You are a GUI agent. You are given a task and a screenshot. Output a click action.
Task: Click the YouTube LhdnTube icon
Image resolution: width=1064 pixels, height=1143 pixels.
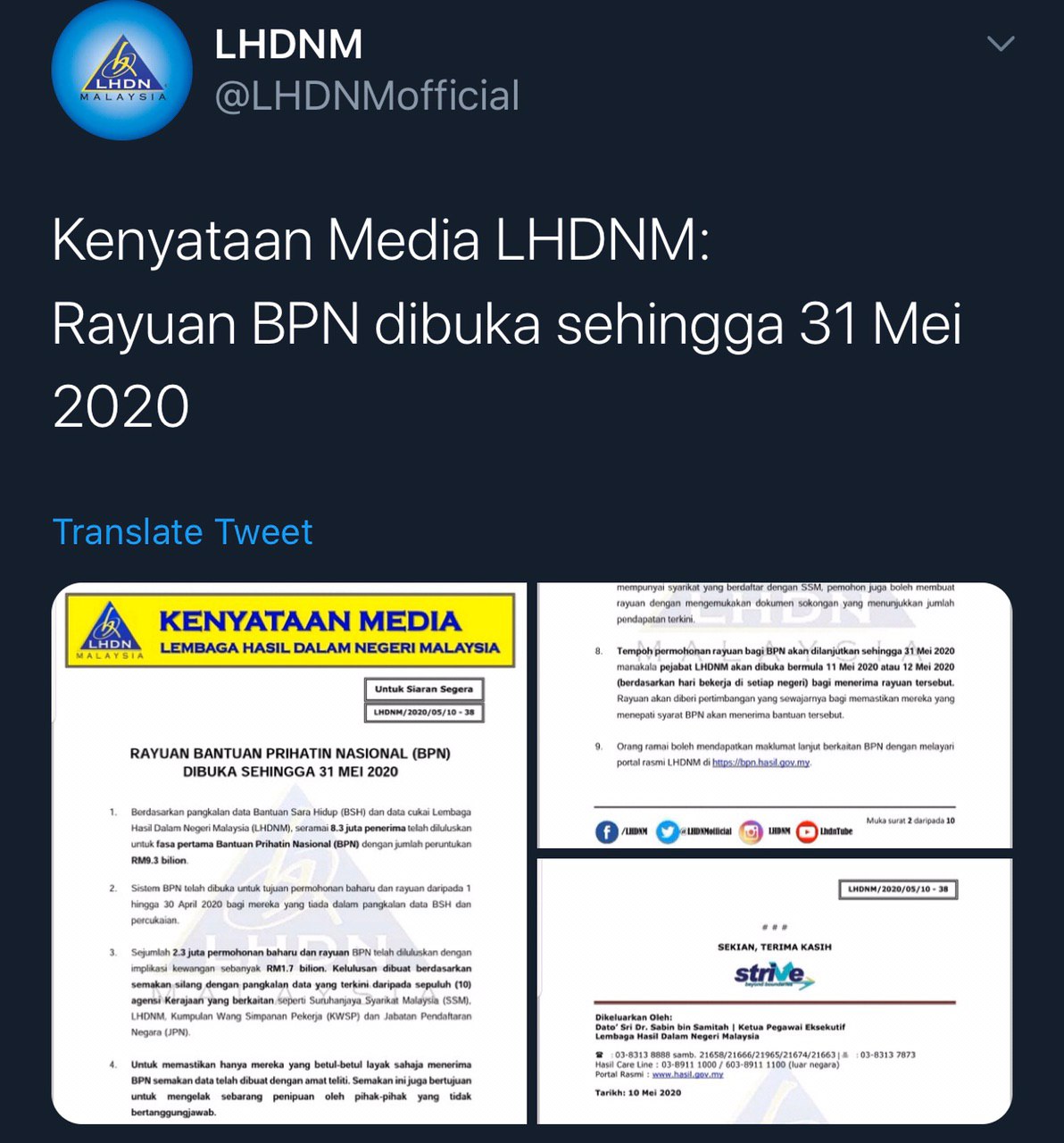click(x=807, y=832)
